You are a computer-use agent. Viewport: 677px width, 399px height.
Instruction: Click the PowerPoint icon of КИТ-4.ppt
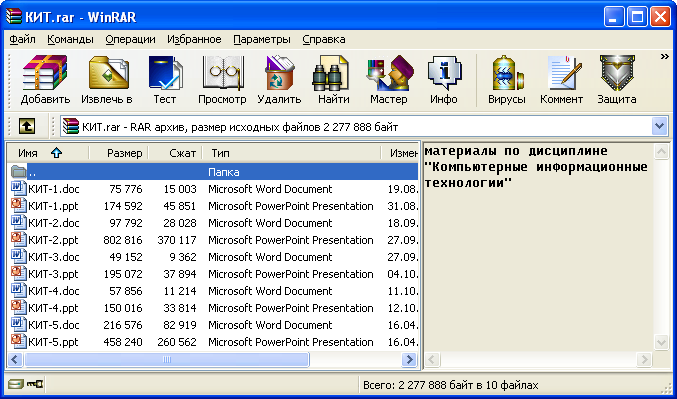pyautogui.click(x=18, y=307)
